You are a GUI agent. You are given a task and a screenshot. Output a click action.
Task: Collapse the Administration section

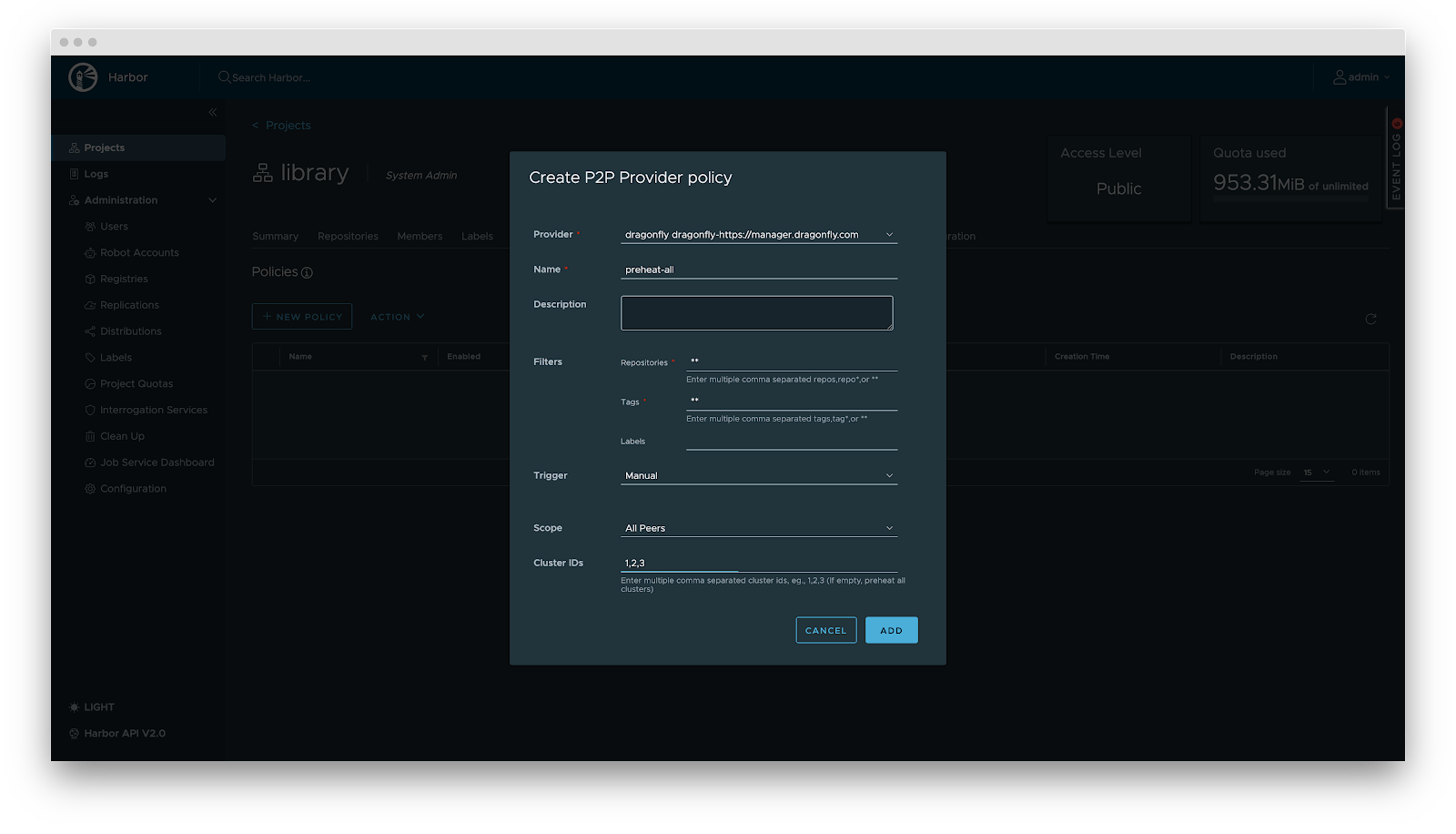[x=212, y=200]
